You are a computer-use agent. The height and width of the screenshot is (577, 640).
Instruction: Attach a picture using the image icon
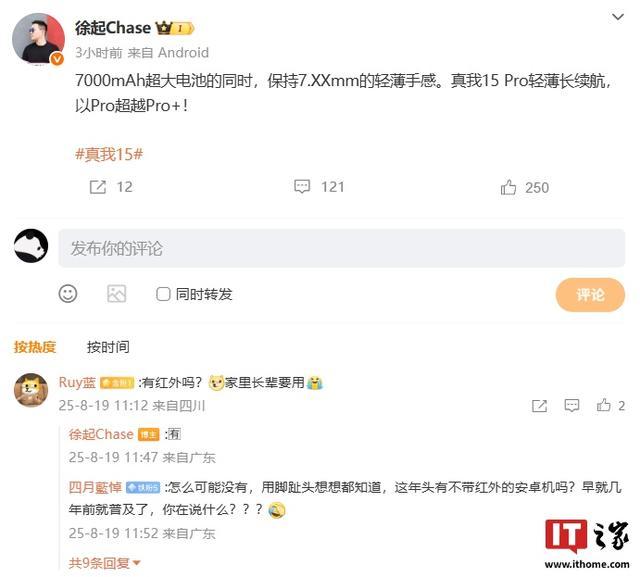pos(117,294)
